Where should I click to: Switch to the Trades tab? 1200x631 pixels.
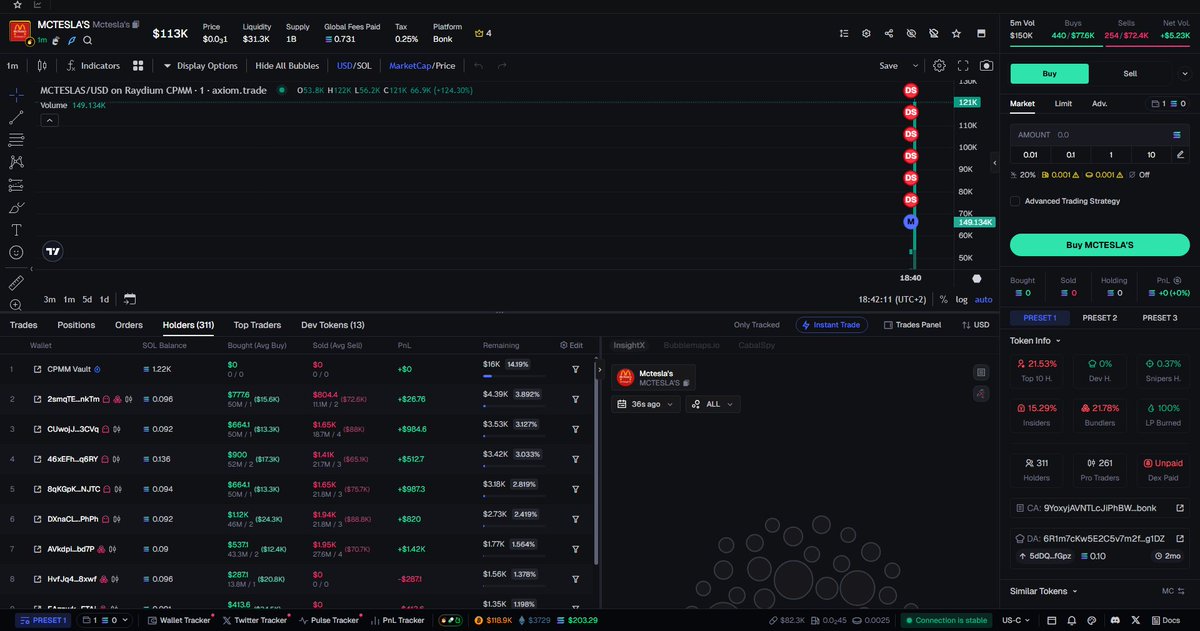(24, 325)
